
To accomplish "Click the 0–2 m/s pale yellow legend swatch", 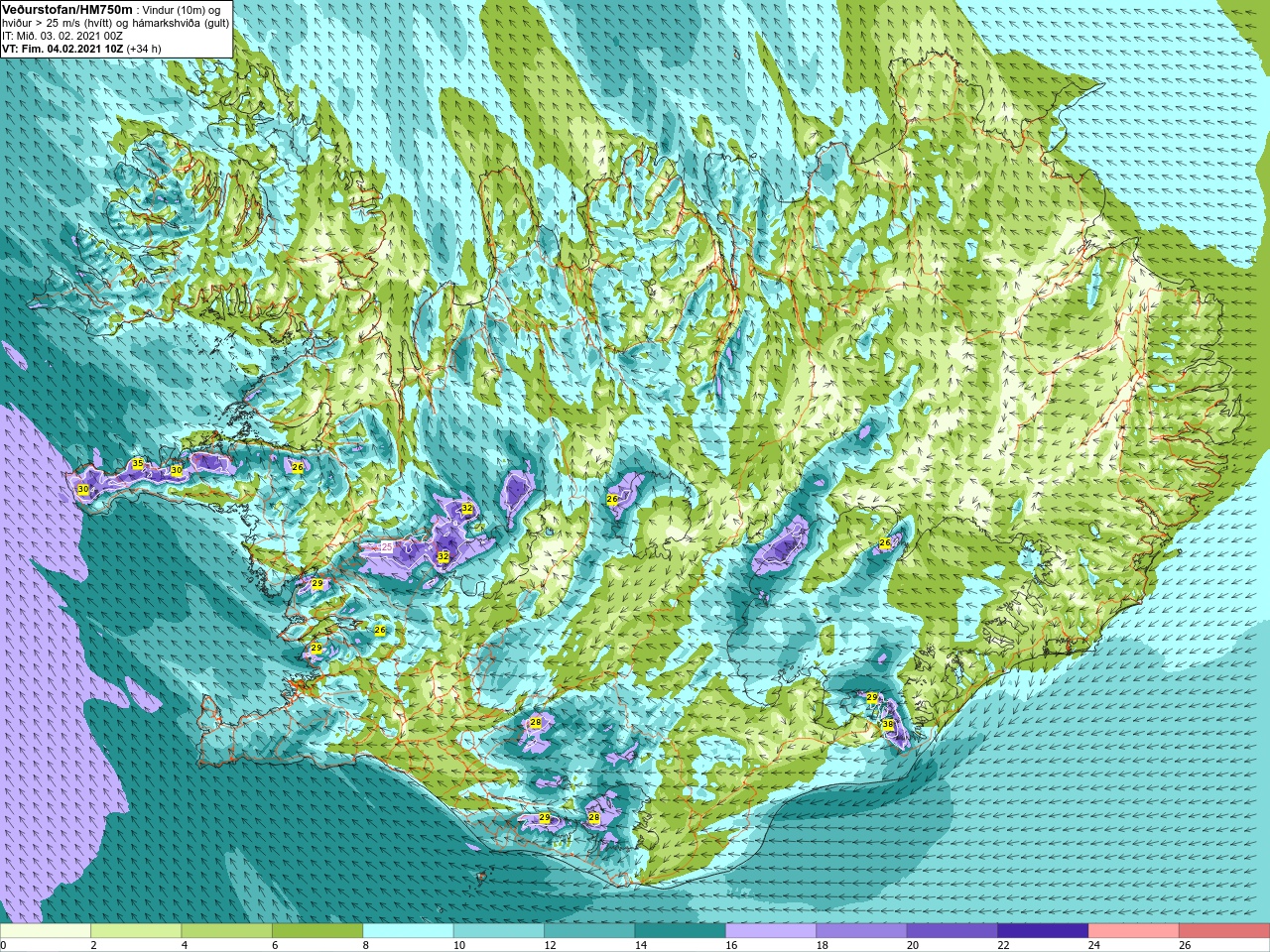I will pos(46,931).
